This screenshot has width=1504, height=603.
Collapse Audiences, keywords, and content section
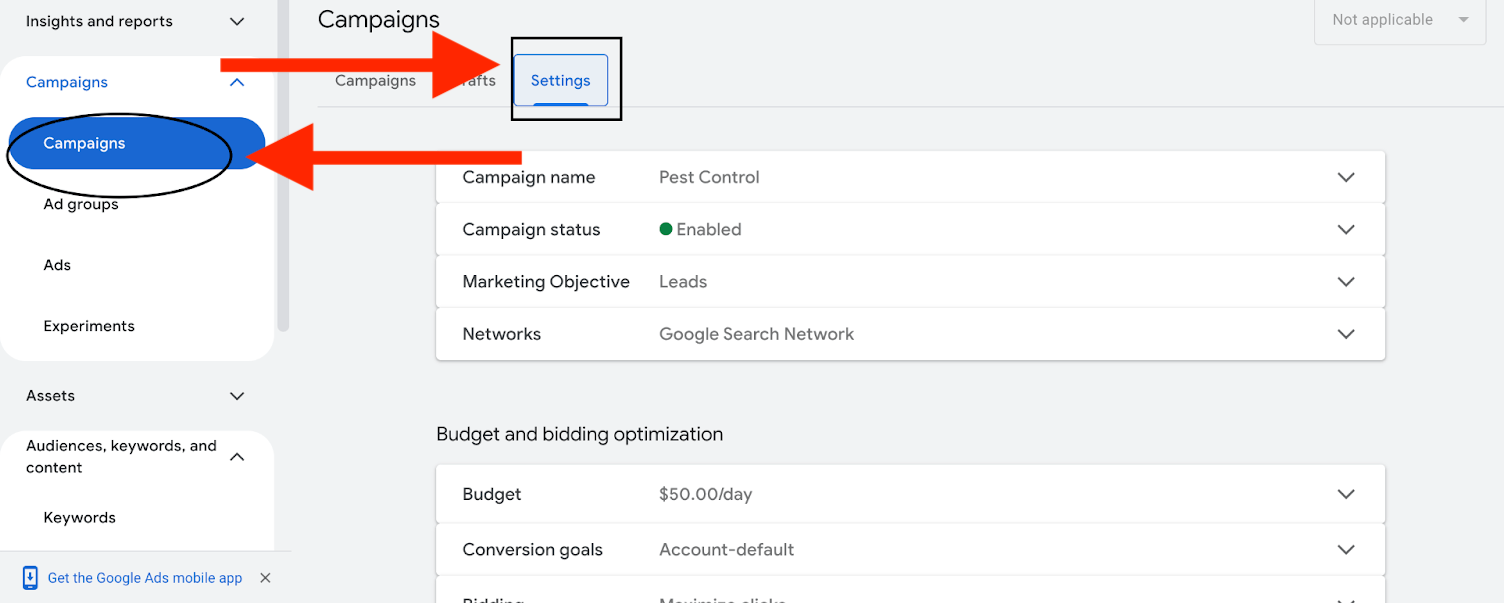point(237,457)
